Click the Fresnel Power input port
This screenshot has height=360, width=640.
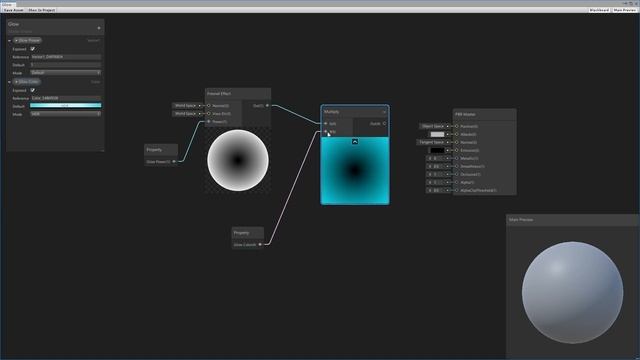coord(209,122)
